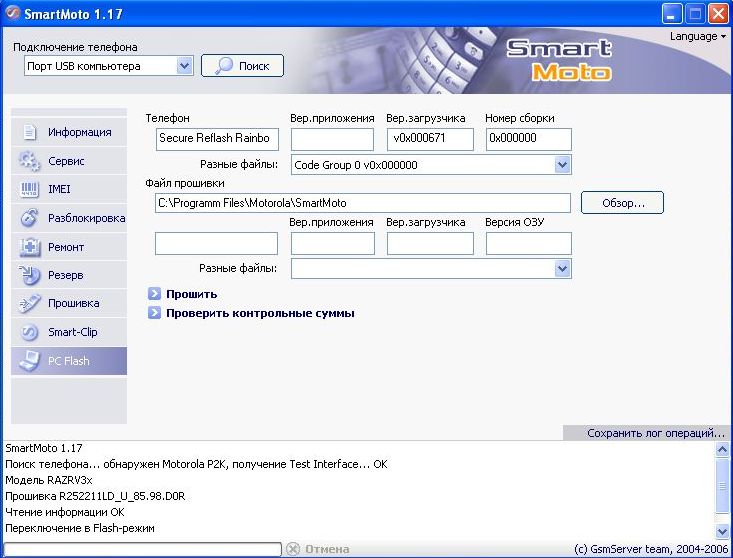This screenshot has height=558, width=733.
Task: Click the lower Вер.приложения empty field
Action: coord(332,243)
